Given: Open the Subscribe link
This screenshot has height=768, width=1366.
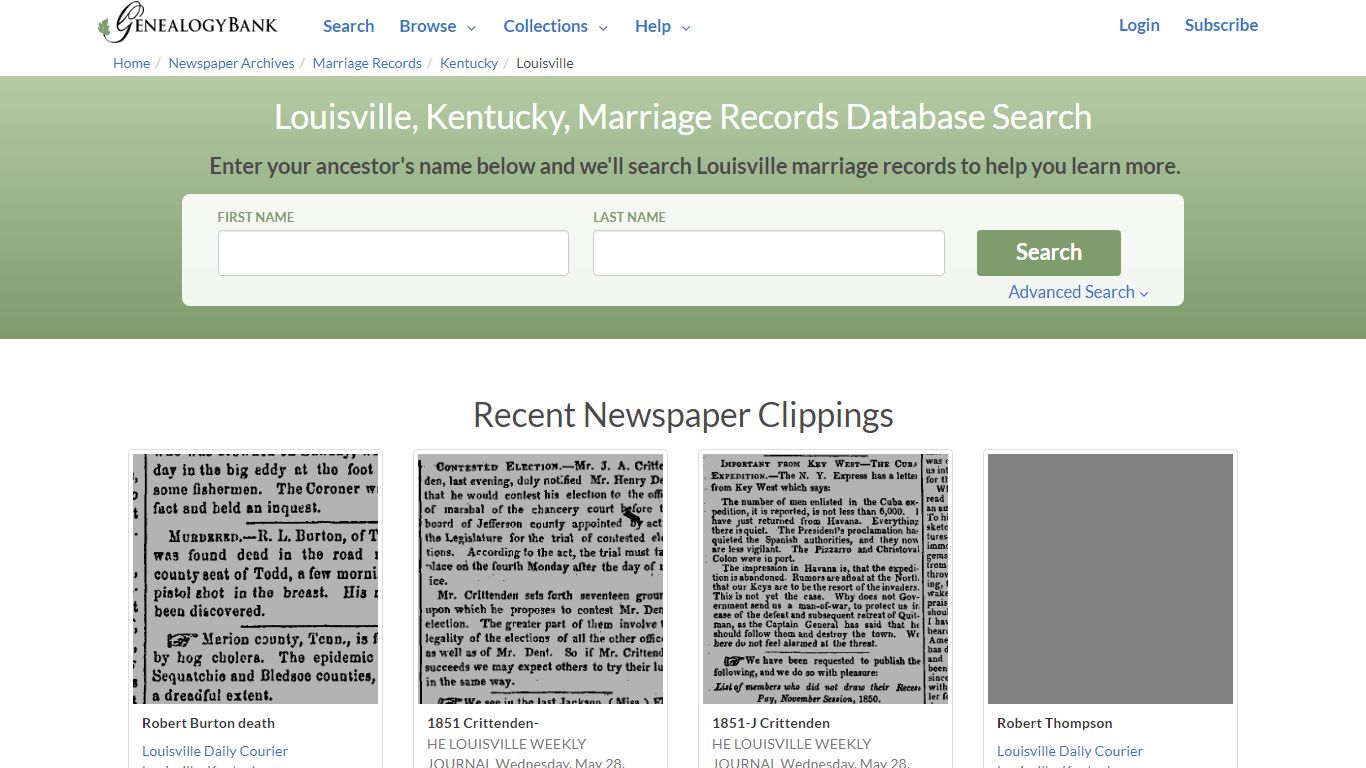Looking at the screenshot, I should [1221, 25].
